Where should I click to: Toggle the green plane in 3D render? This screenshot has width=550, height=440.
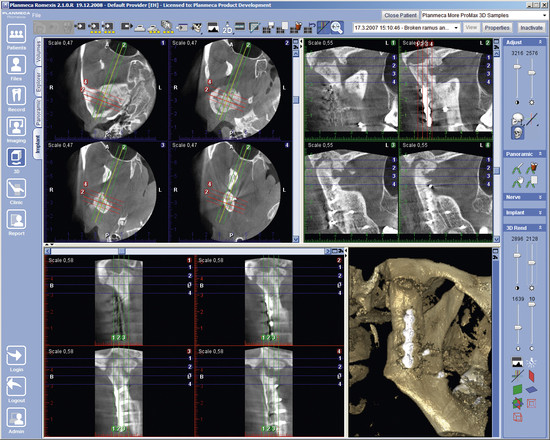[517, 389]
